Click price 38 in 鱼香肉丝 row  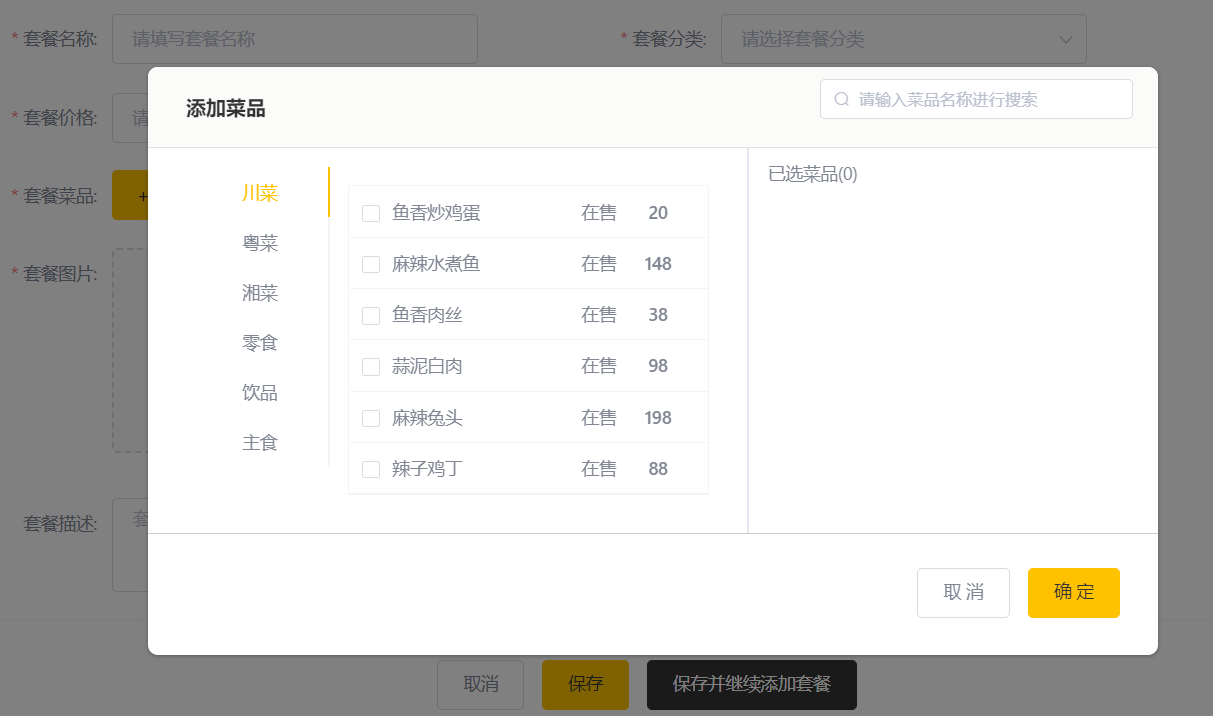click(x=658, y=315)
